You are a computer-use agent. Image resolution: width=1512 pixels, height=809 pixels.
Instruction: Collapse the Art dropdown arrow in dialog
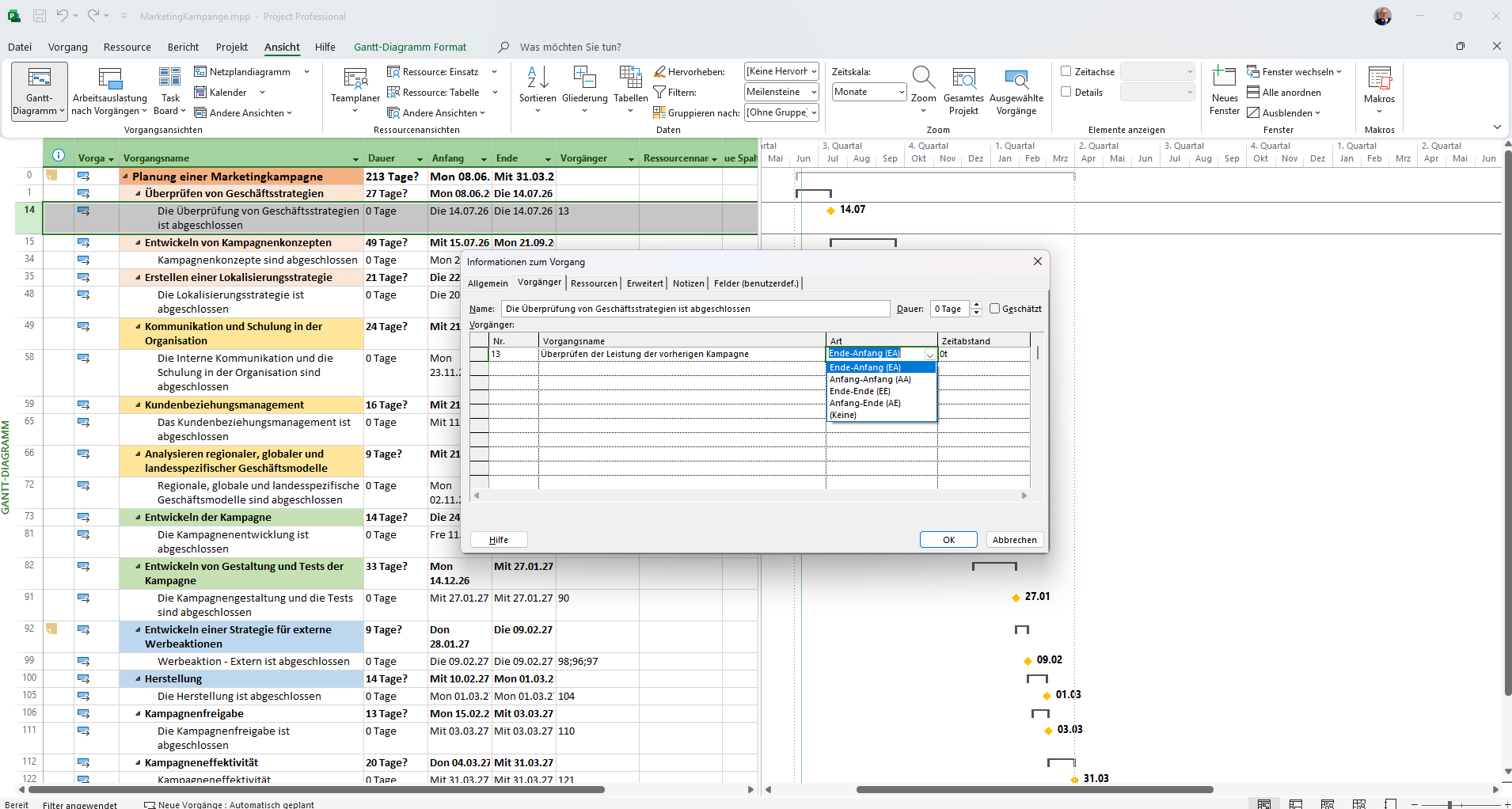click(929, 355)
